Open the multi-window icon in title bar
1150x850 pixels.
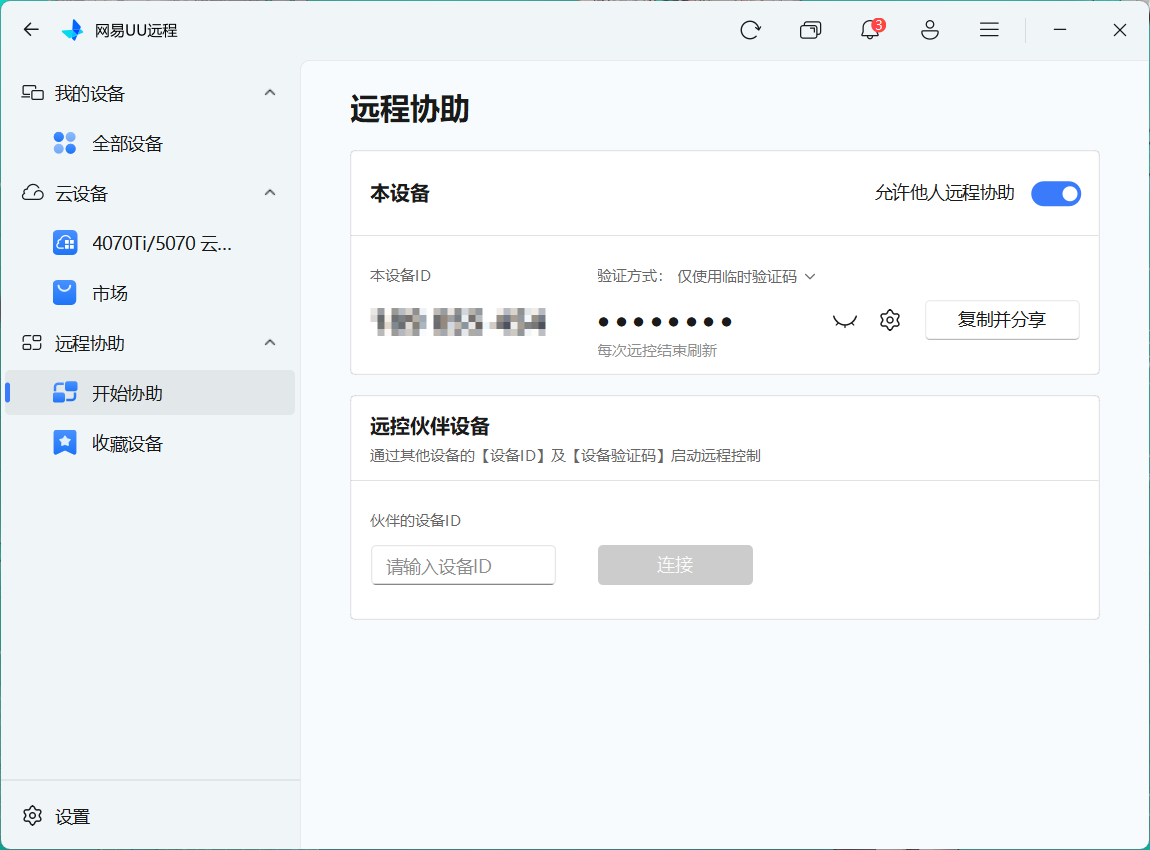(810, 30)
